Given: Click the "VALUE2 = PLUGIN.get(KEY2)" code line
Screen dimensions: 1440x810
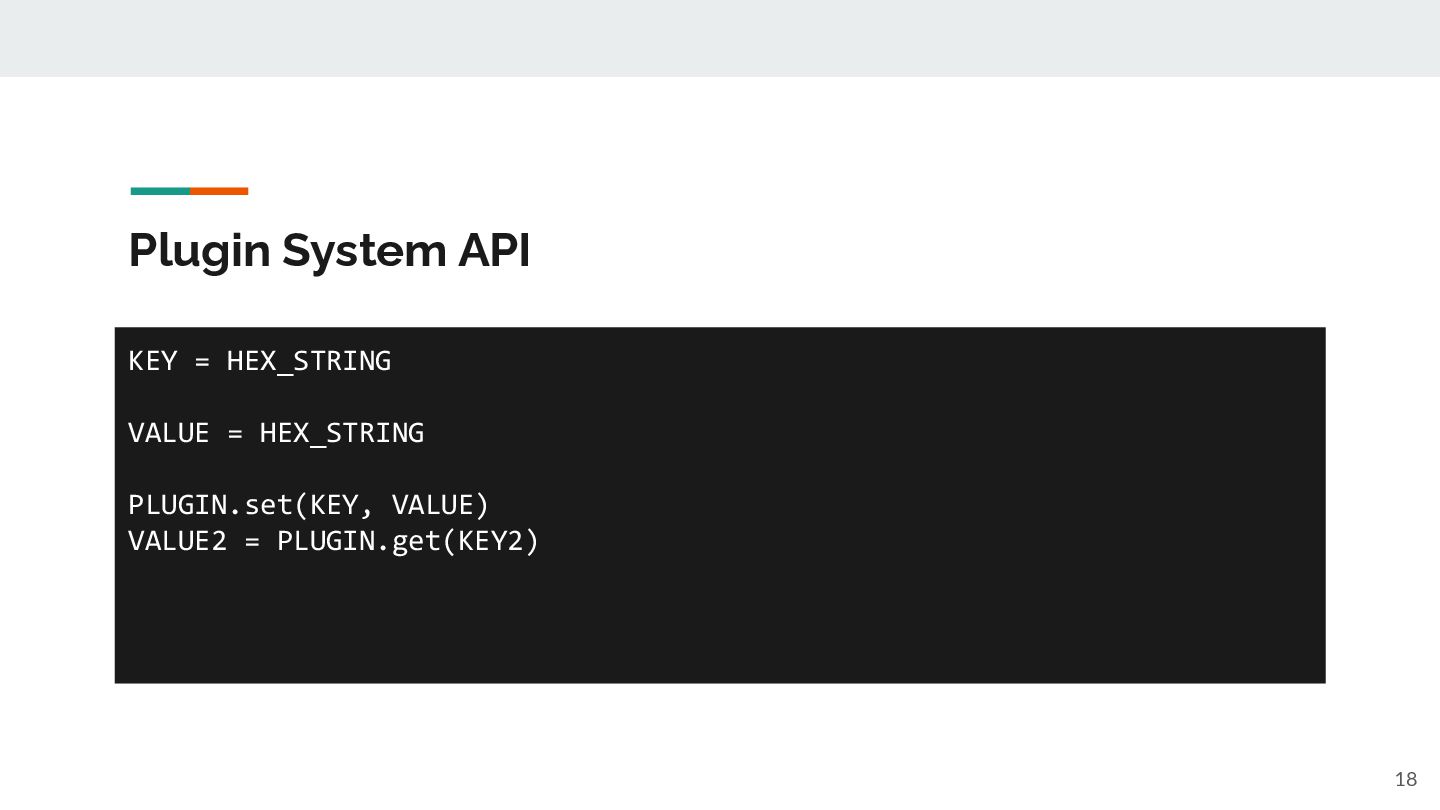Looking at the screenshot, I should [x=334, y=541].
